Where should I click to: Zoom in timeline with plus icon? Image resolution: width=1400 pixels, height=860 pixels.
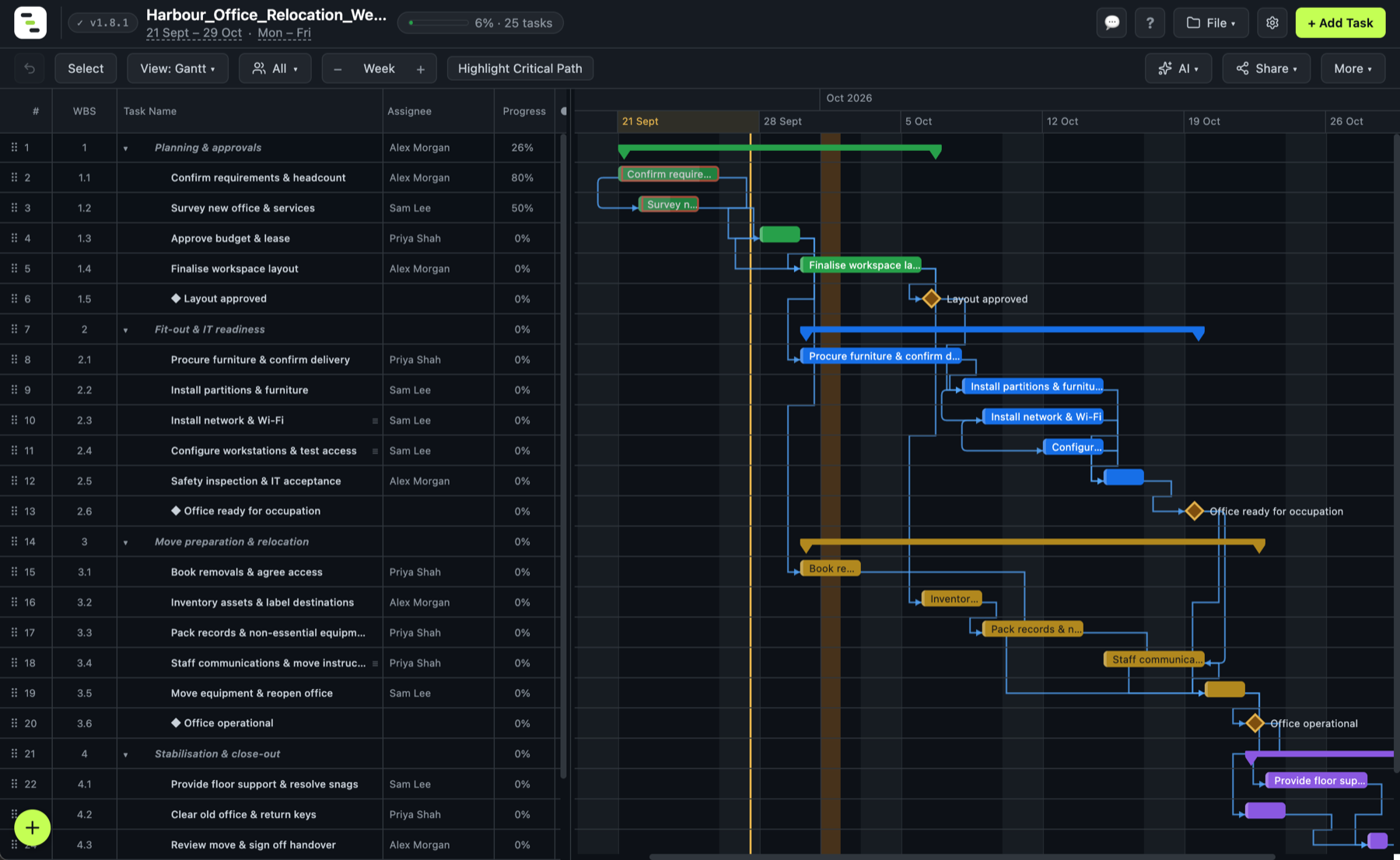pos(421,69)
